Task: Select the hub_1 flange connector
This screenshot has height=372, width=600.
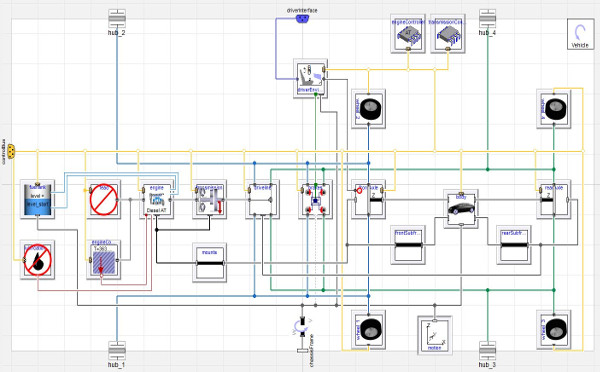Action: coord(117,351)
